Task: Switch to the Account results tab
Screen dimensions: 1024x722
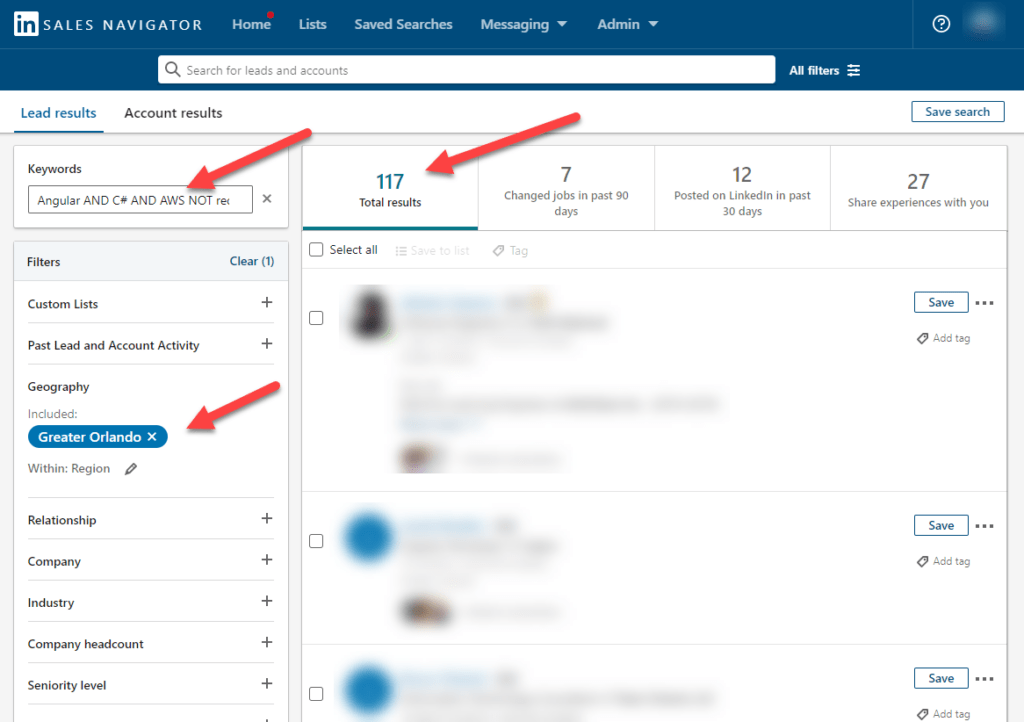Action: [x=173, y=113]
